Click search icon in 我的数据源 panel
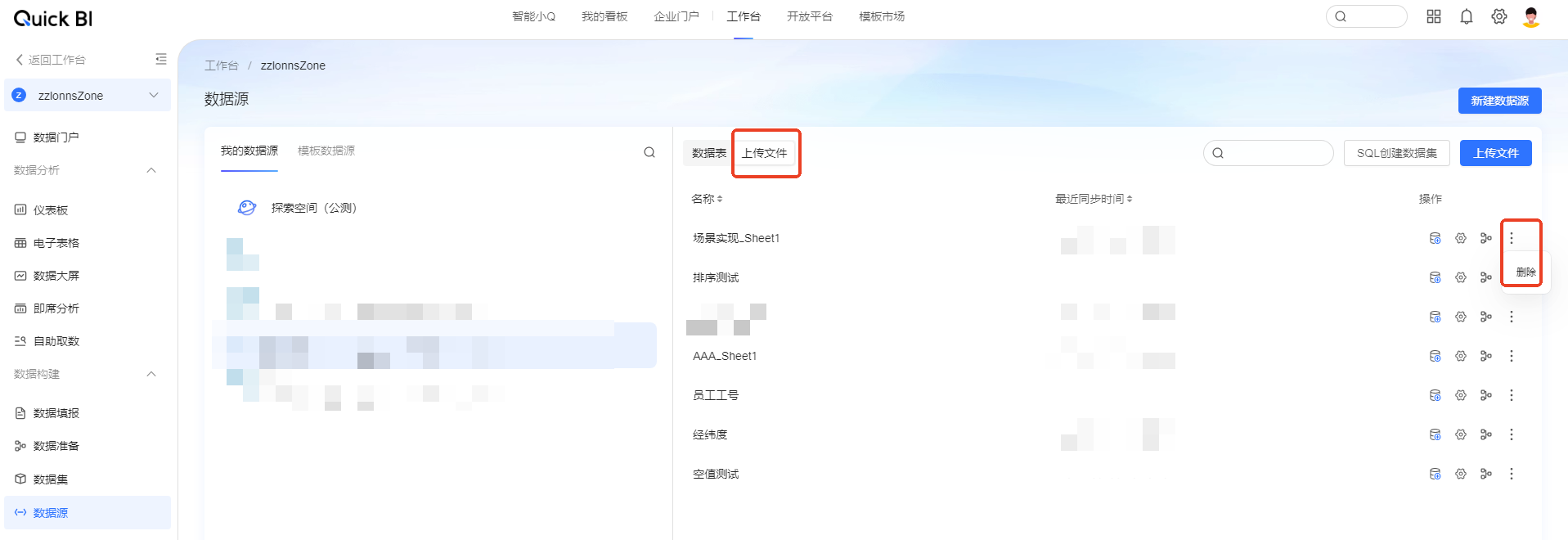The width and height of the screenshot is (1568, 540). (x=649, y=152)
